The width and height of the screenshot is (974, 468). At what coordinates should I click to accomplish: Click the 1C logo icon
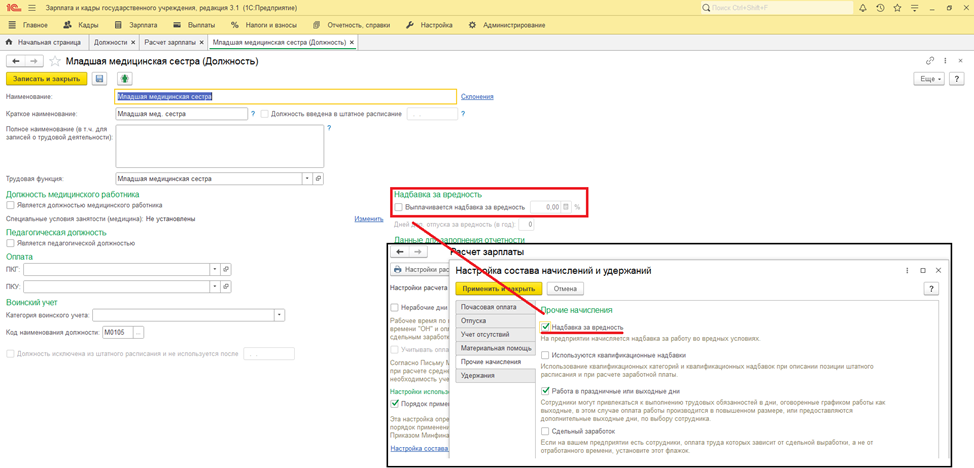[x=13, y=8]
